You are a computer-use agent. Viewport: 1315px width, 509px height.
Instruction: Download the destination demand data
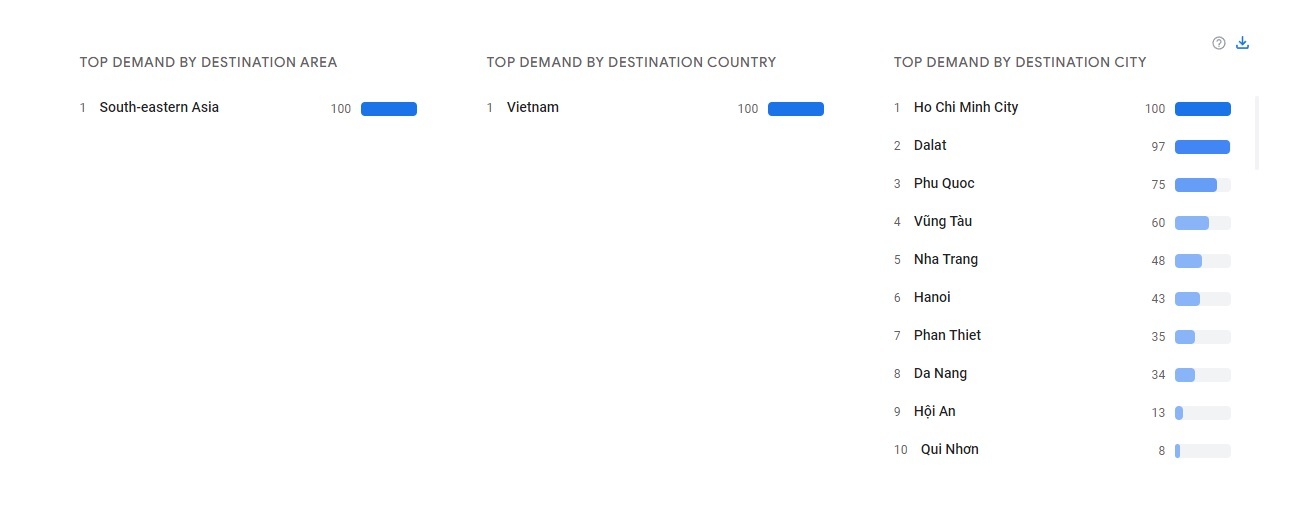point(1243,43)
